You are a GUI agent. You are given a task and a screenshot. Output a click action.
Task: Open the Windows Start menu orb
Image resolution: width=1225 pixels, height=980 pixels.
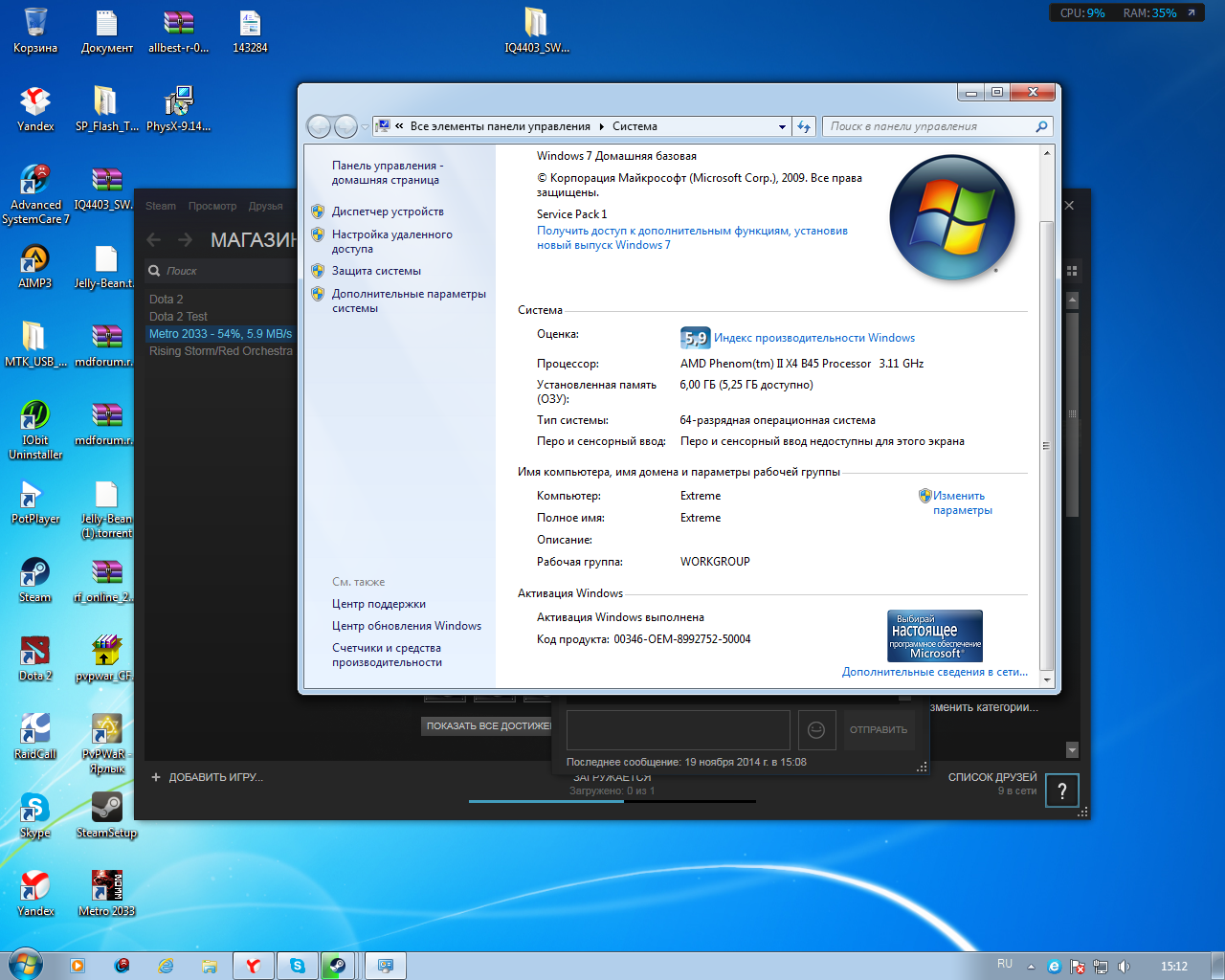click(x=25, y=965)
